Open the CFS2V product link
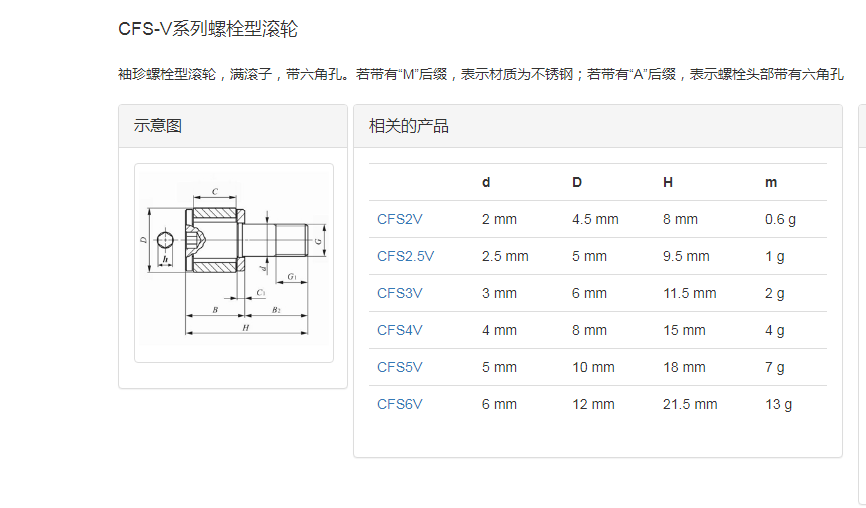 click(x=399, y=219)
